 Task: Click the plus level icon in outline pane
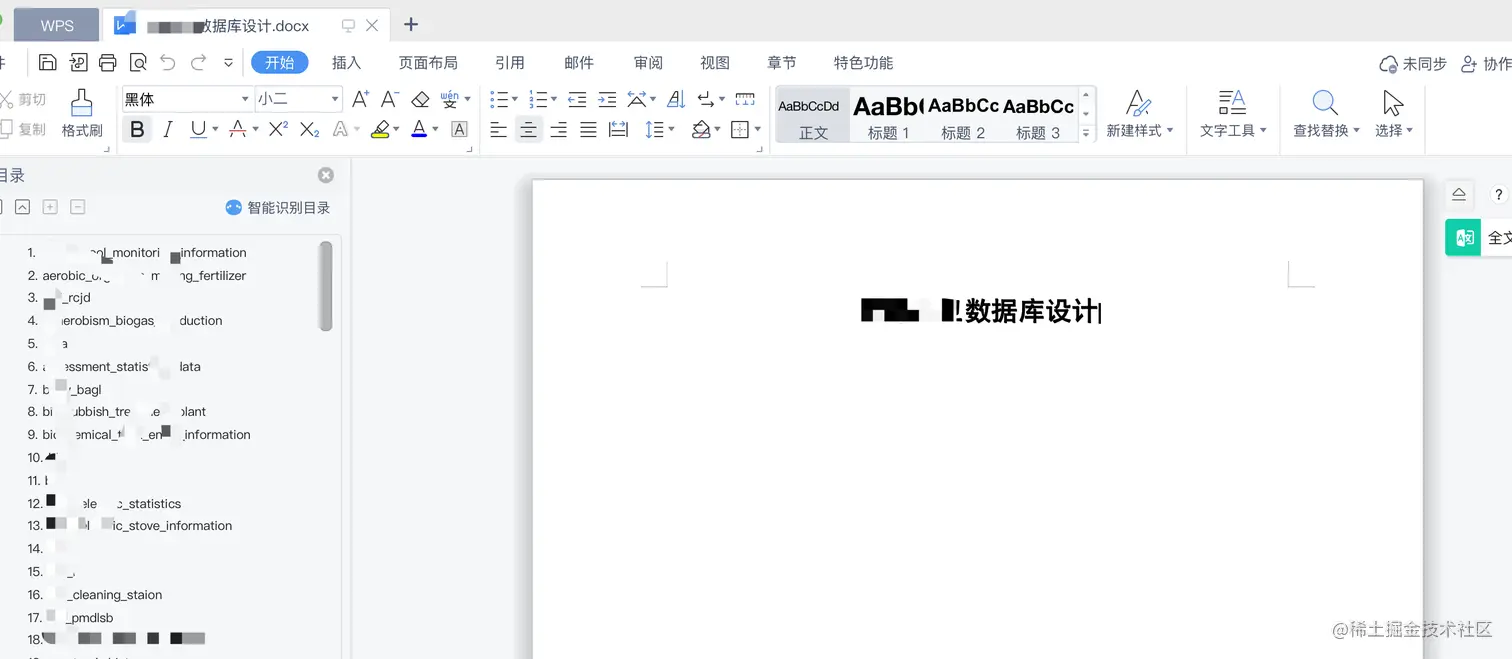50,207
